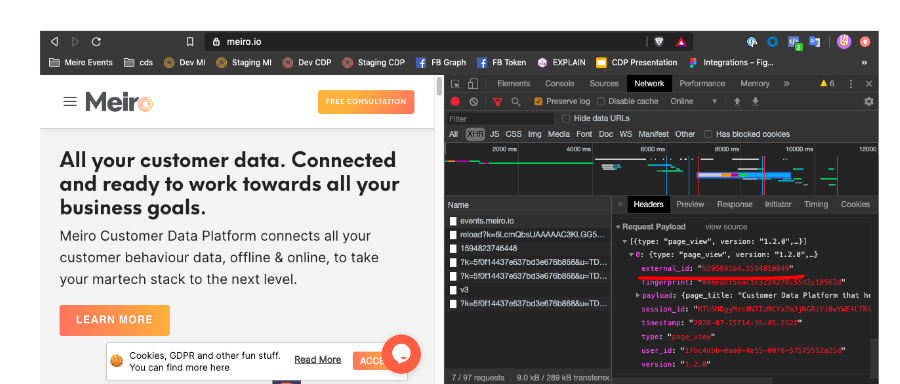The width and height of the screenshot is (900, 384).
Task: Open network settings with the gear icon
Action: [x=869, y=102]
